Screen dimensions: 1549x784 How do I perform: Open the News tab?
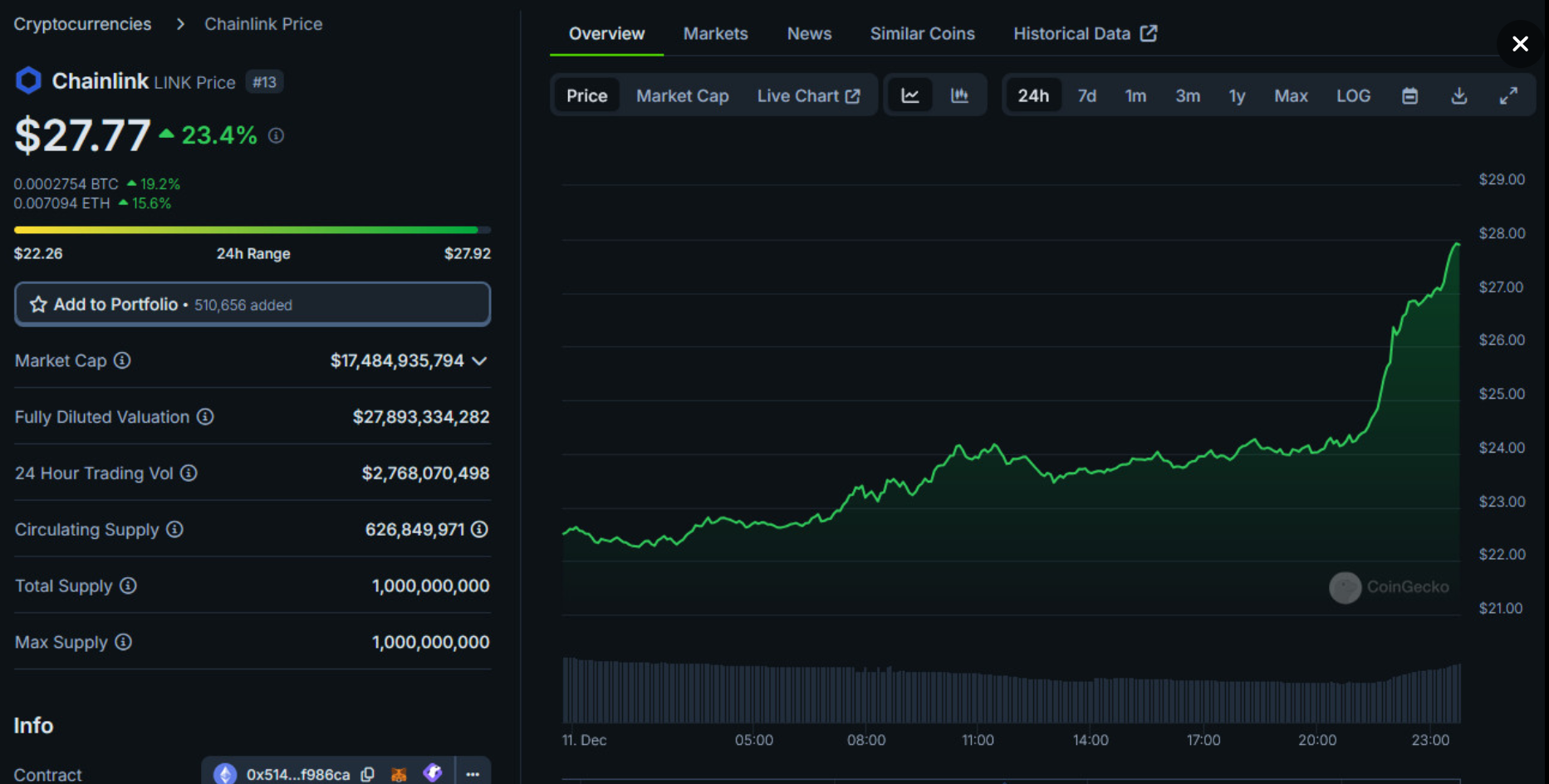(809, 33)
